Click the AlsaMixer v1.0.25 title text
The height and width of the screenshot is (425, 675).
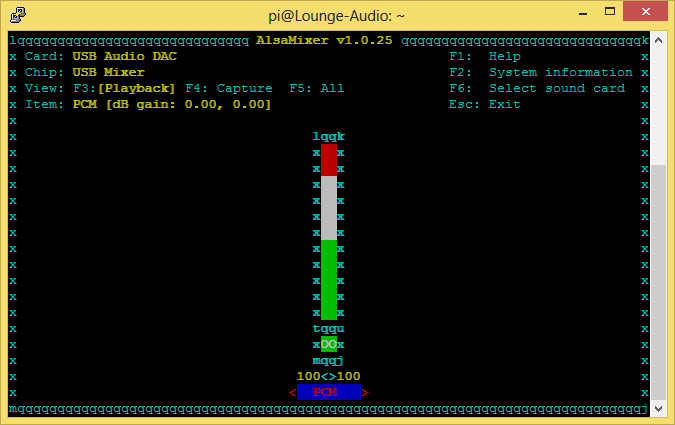(x=324, y=40)
